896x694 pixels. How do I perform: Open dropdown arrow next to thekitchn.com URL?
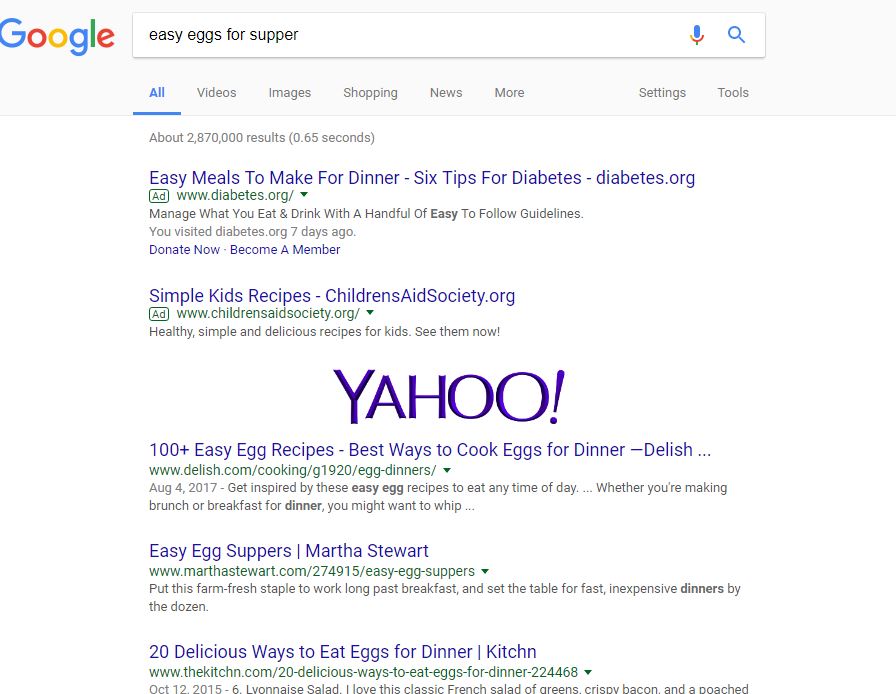(588, 672)
